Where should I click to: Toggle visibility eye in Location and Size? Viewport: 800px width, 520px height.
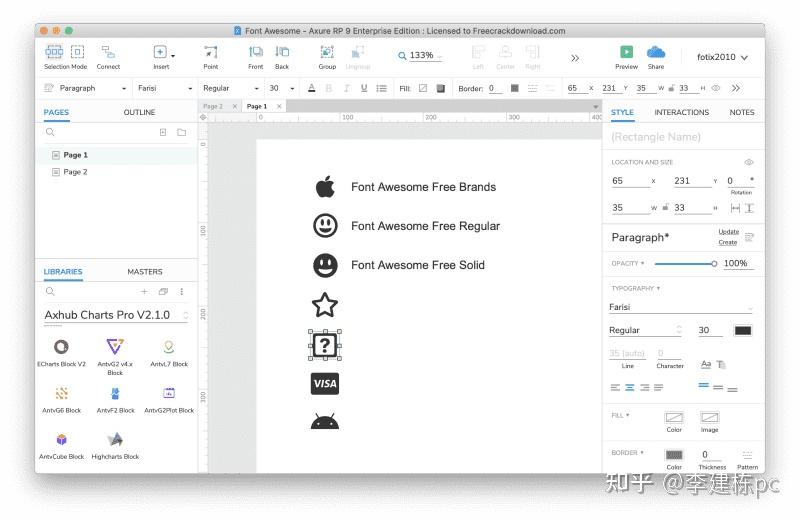click(748, 162)
